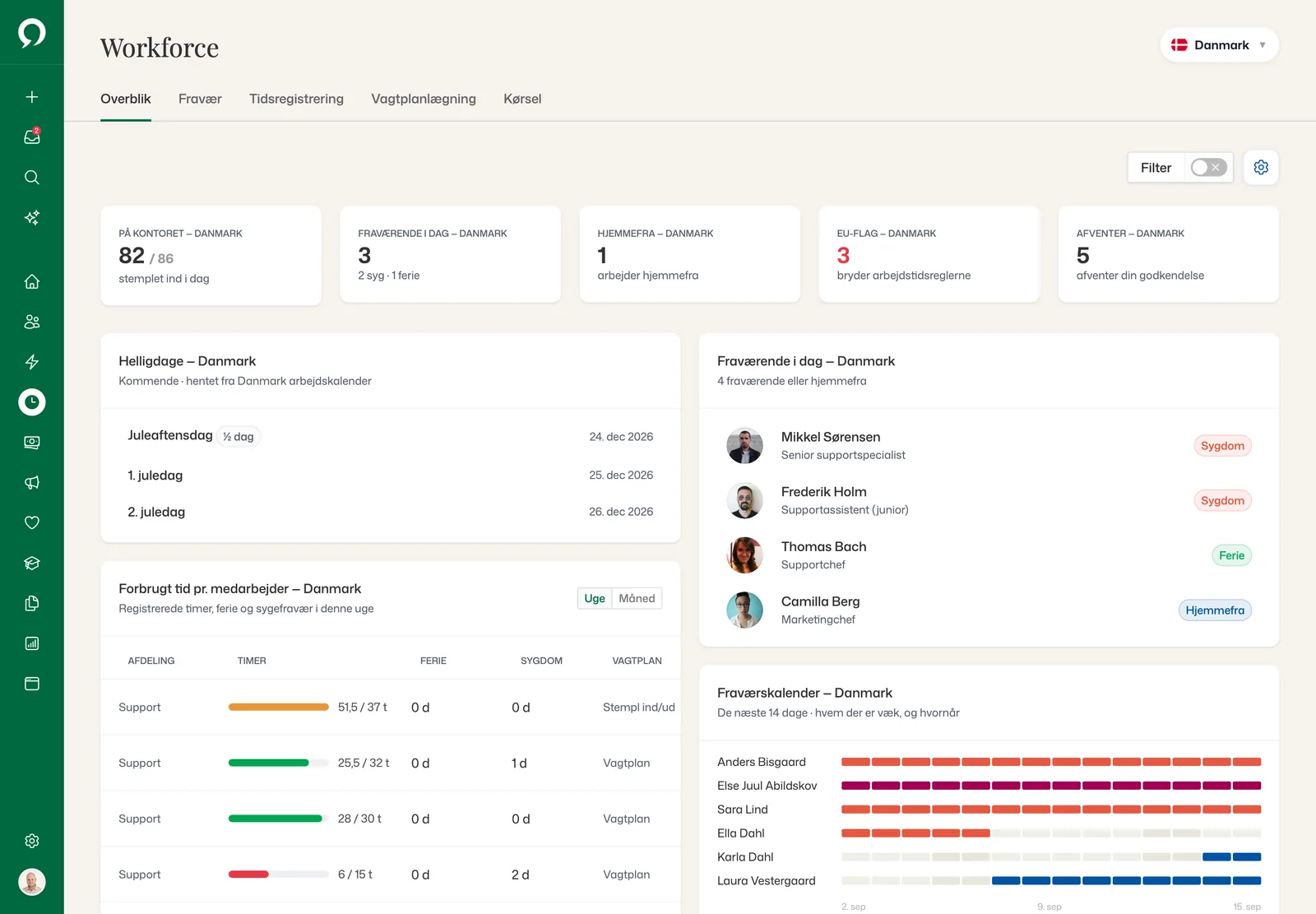Click Camilla Berg's Hjemmefra badge
Screen dimensions: 1316x914
tap(1215, 610)
